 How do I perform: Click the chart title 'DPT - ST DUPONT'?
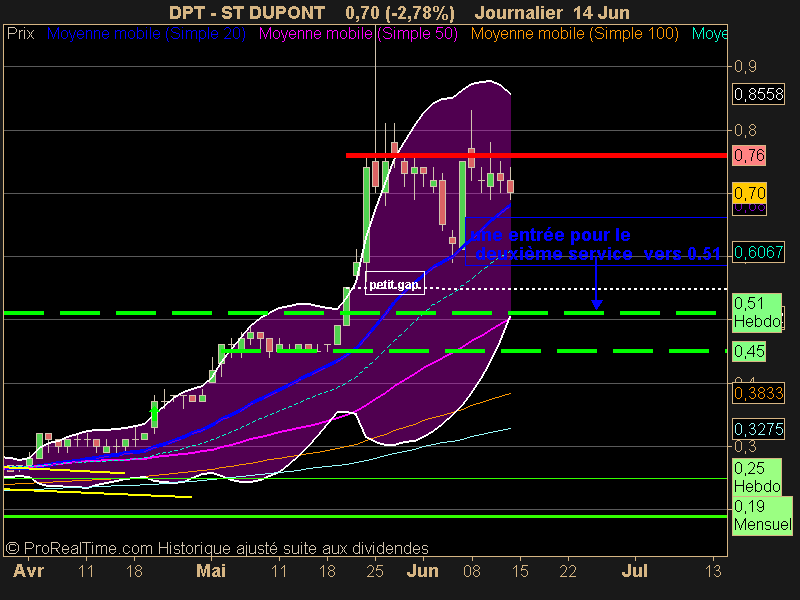(x=247, y=12)
